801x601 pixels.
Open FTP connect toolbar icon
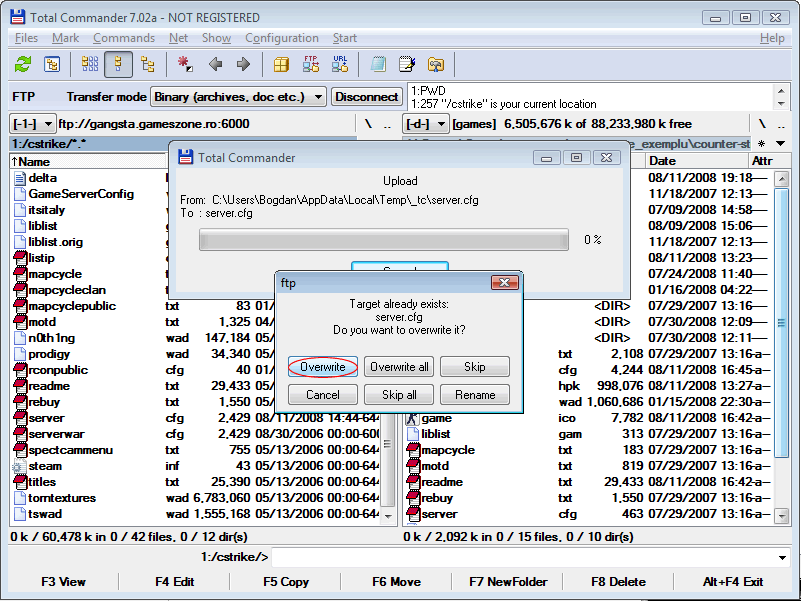click(311, 64)
